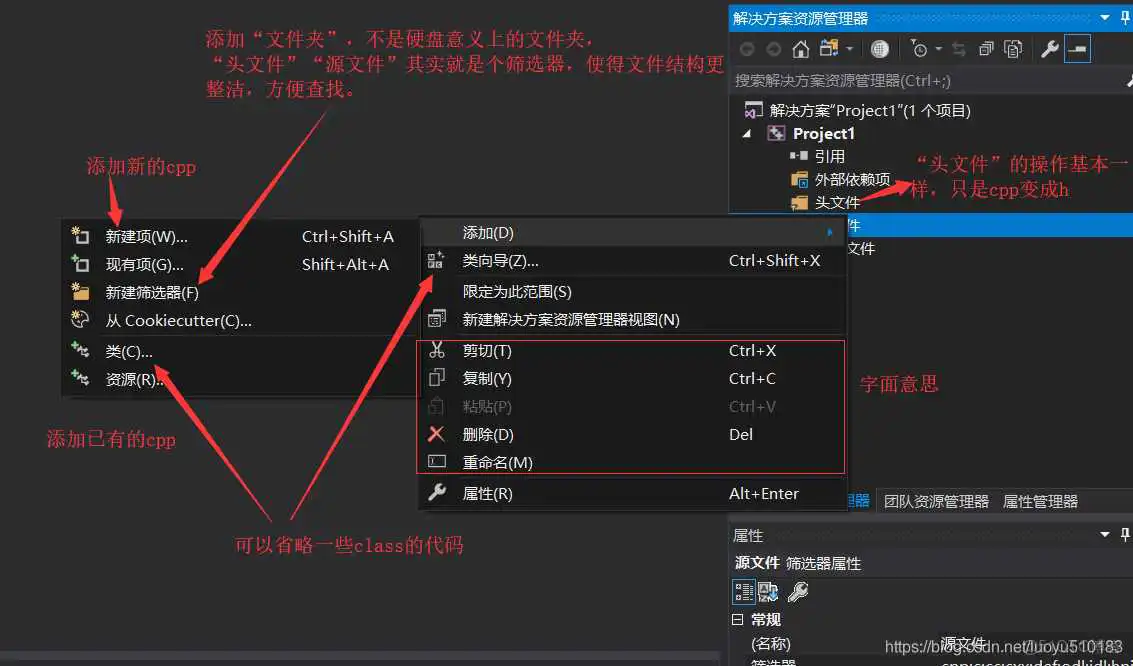Click the alphabetical sort icon in Properties panel
The height and width of the screenshot is (666, 1133).
(x=768, y=591)
